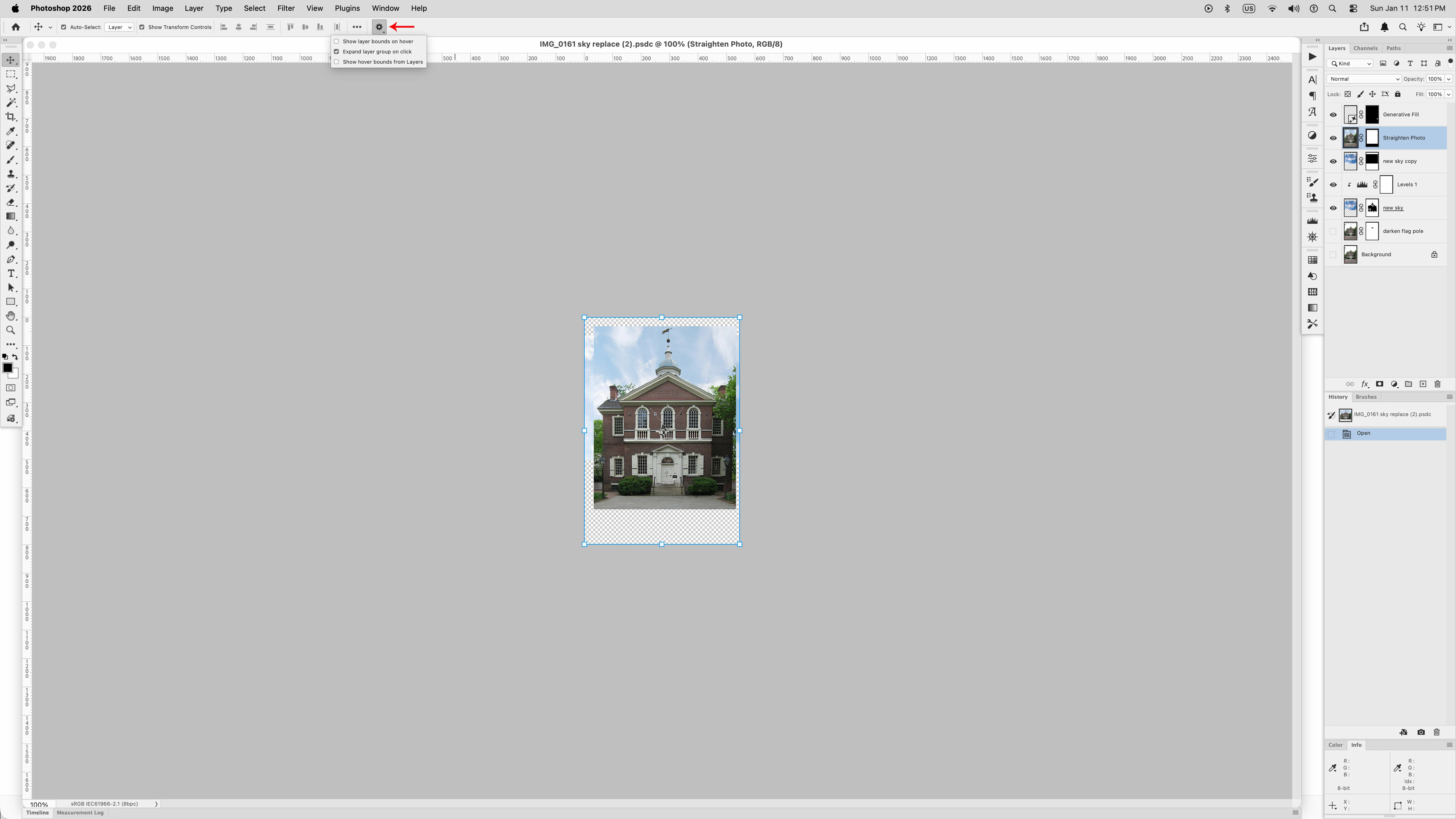
Task: Select the Crop tool
Action: (11, 117)
